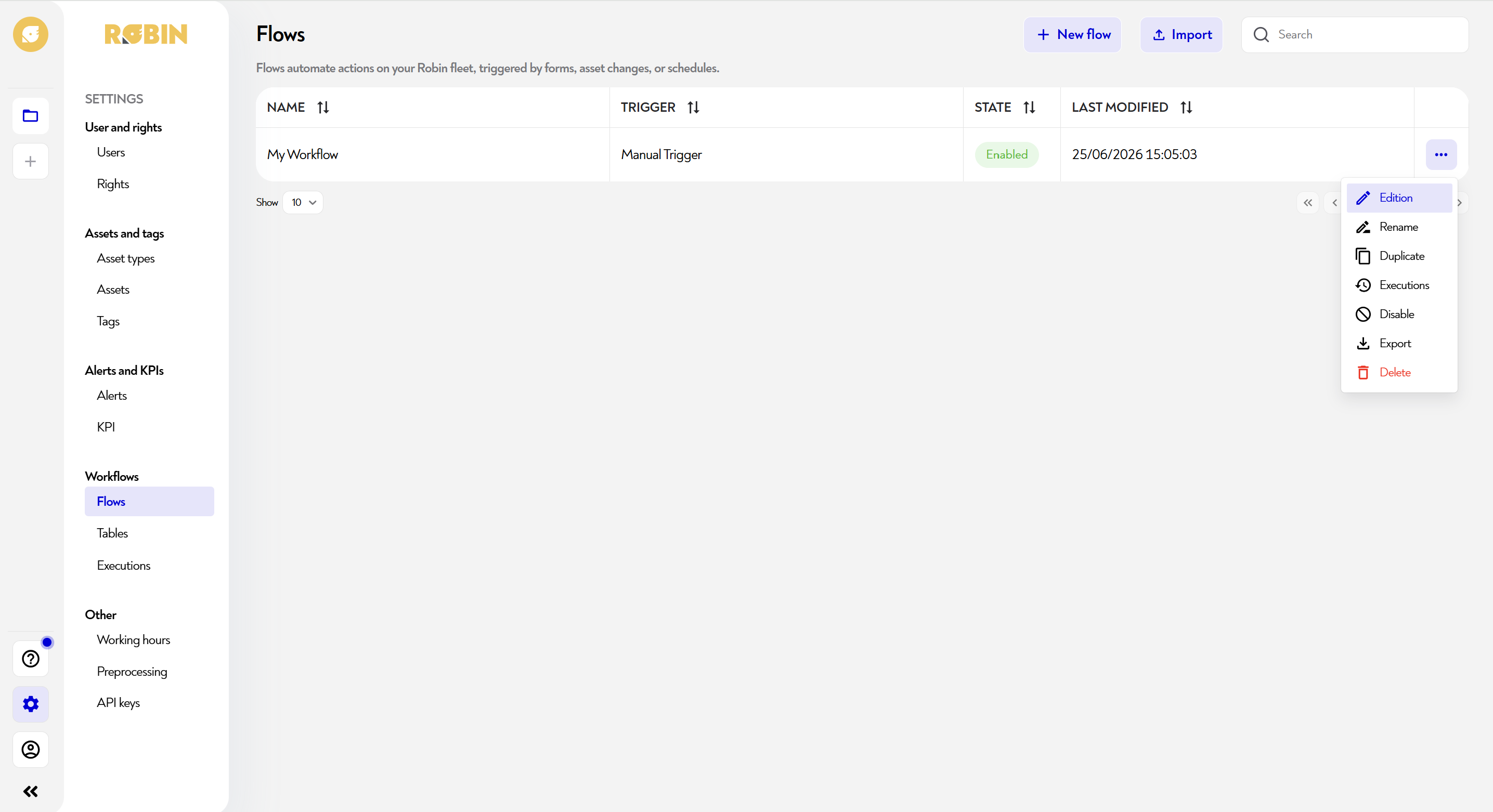Image resolution: width=1493 pixels, height=812 pixels.
Task: Click the Import button
Action: (1181, 35)
